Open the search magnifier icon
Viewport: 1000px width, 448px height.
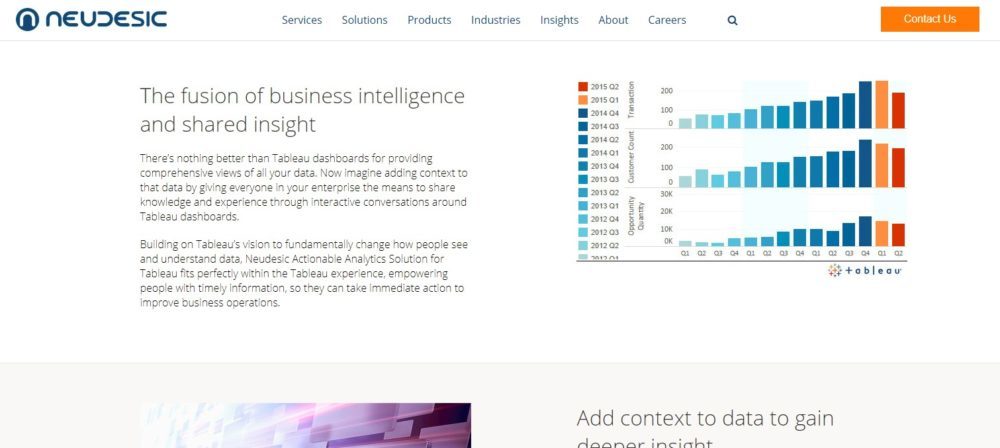click(733, 20)
